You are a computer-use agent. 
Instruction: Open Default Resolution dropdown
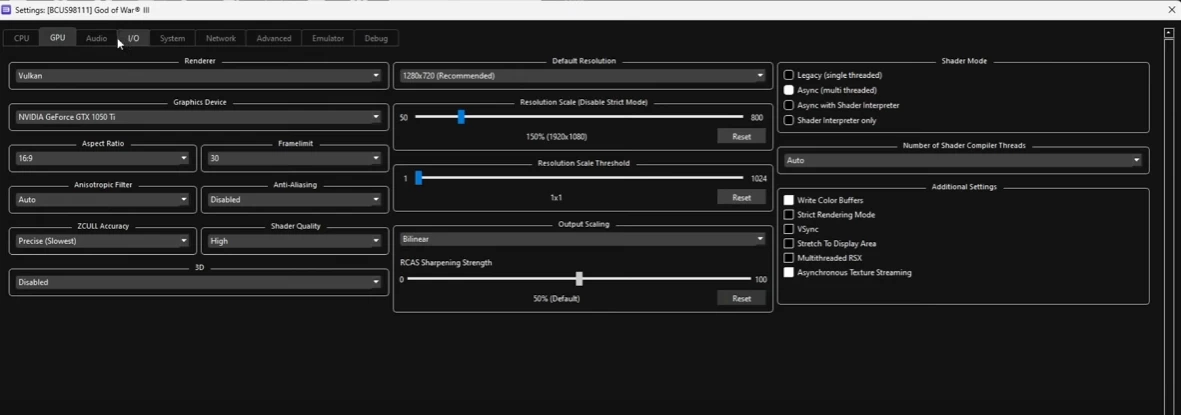(x=582, y=76)
